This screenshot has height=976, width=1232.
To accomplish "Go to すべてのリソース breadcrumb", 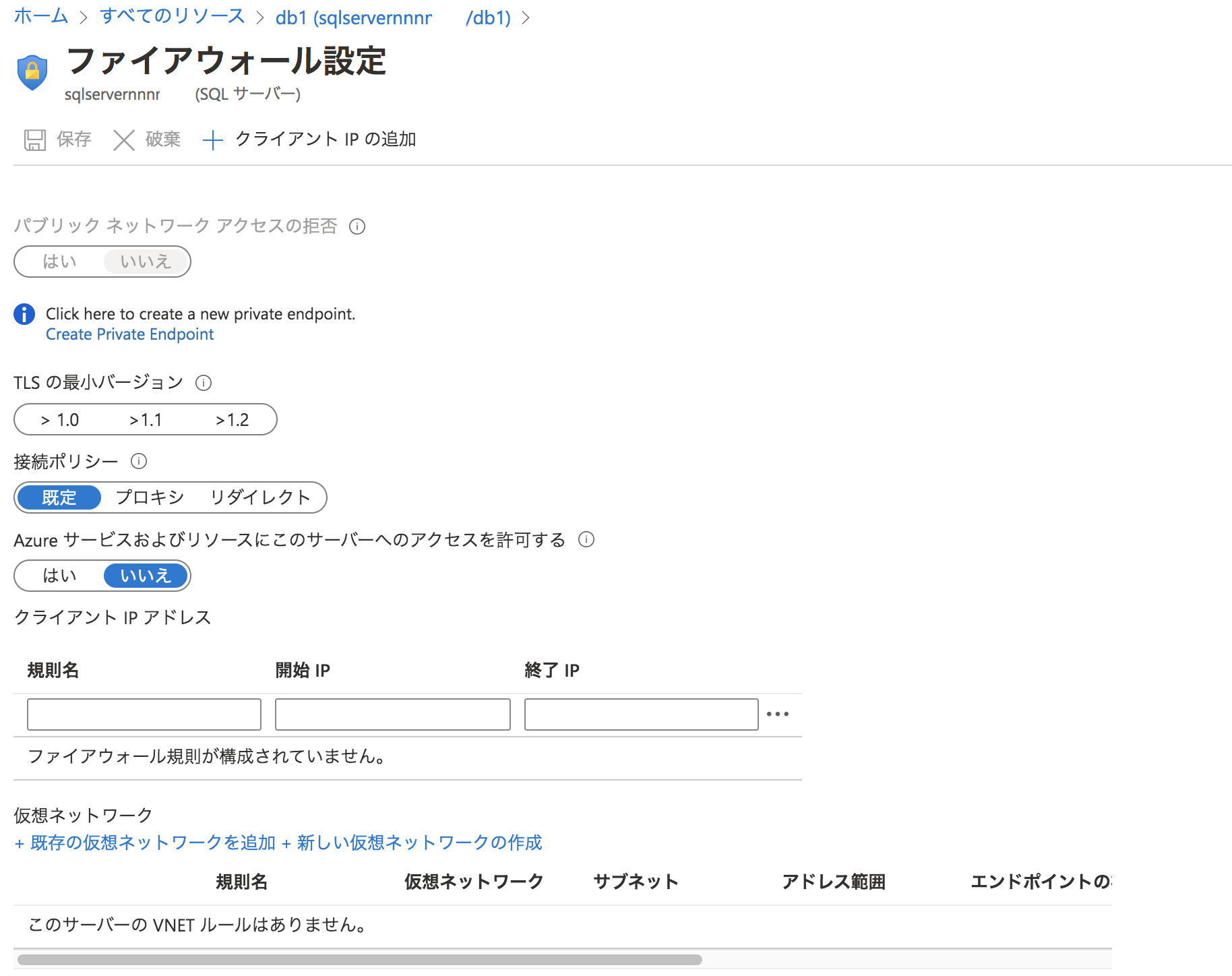I will 172,16.
